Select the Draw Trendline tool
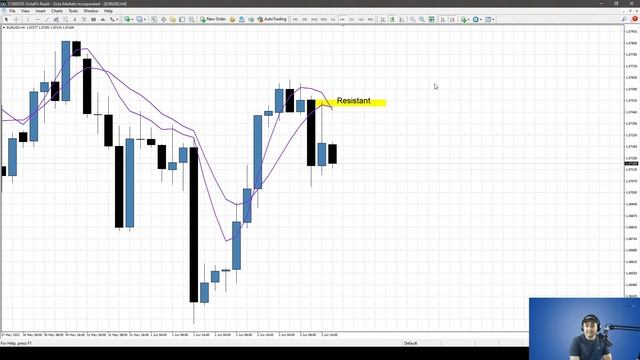Viewport: 640px width, 360px height. pos(47,19)
